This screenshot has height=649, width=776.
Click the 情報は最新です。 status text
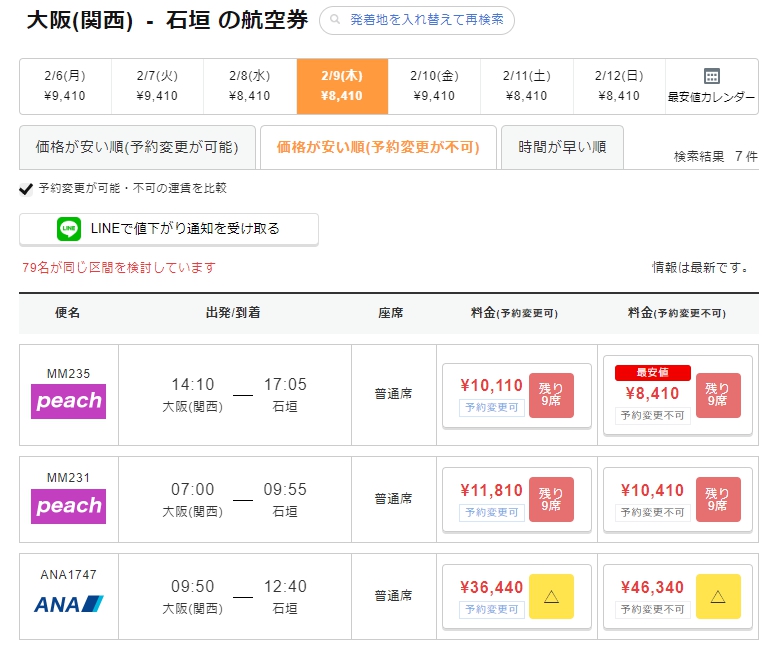(x=700, y=268)
